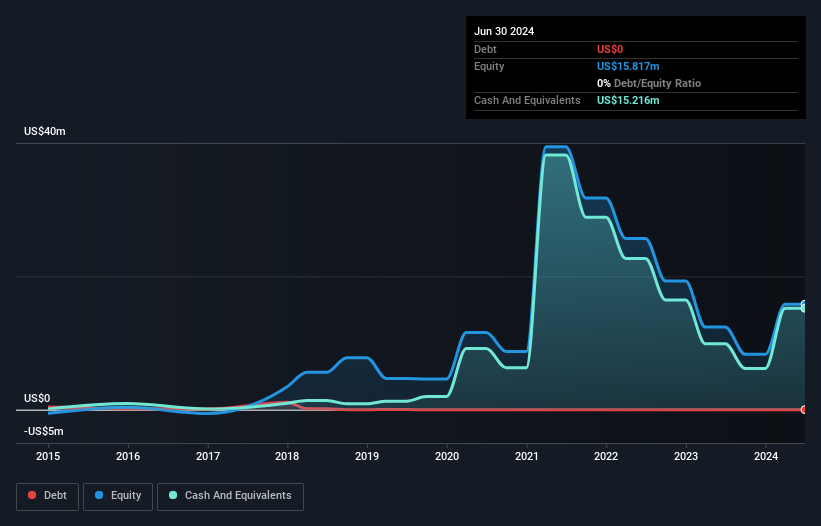This screenshot has width=821, height=526.
Task: Click the US$40m y-axis label
Action: [x=45, y=131]
